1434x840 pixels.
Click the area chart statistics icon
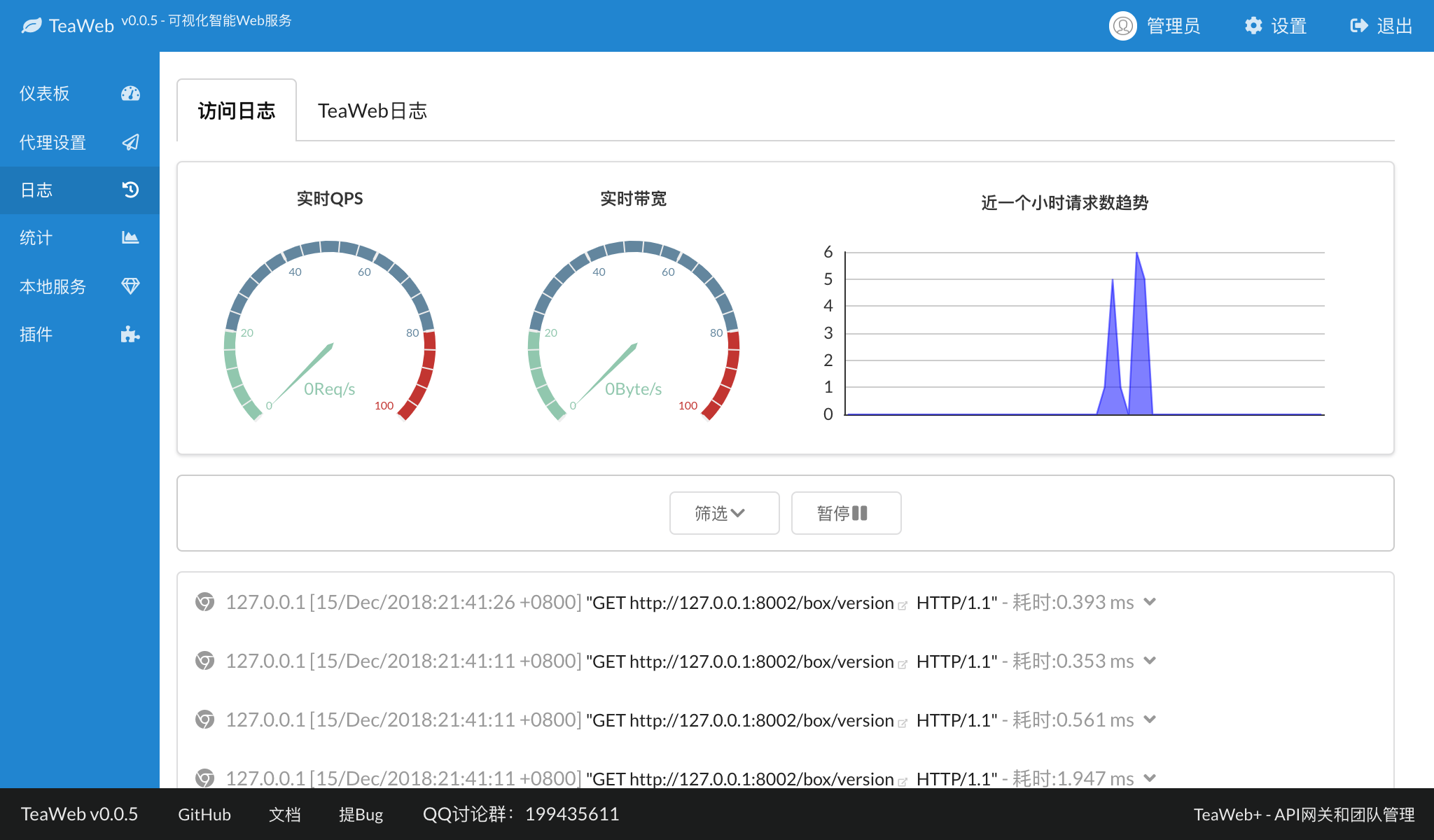[x=130, y=237]
